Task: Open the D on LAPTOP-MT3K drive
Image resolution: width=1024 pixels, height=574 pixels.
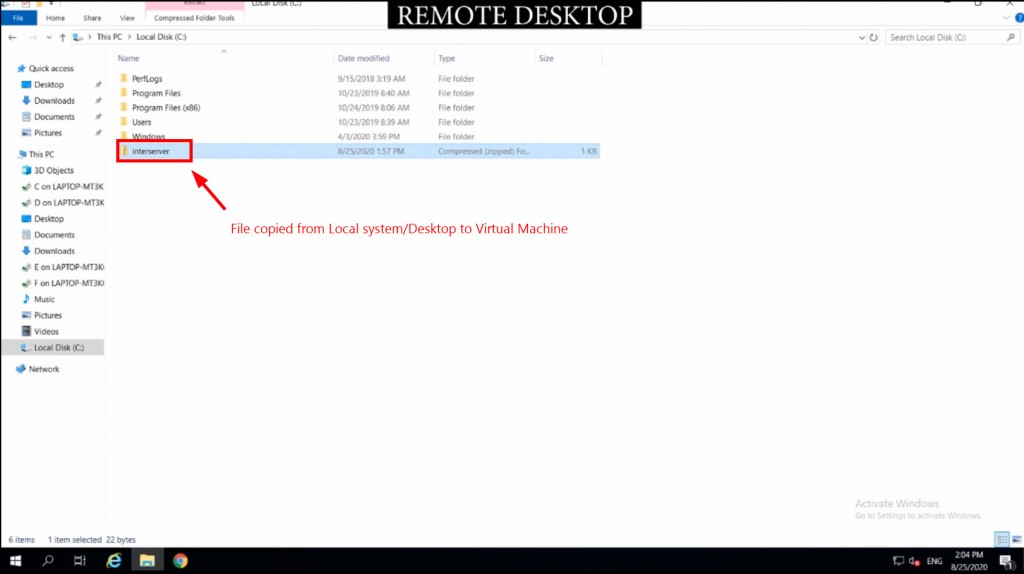Action: pos(69,202)
